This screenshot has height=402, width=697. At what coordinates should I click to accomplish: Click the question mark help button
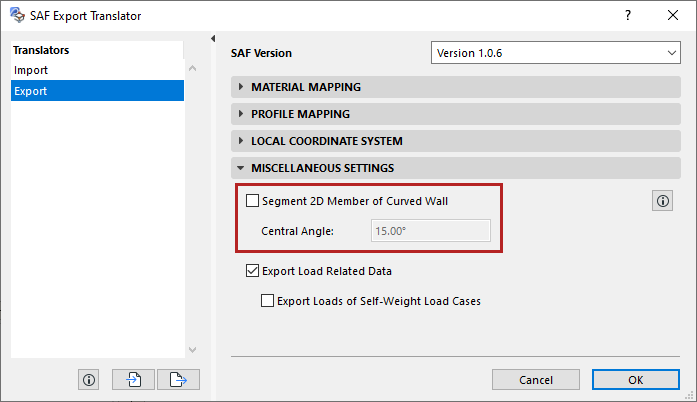point(628,16)
